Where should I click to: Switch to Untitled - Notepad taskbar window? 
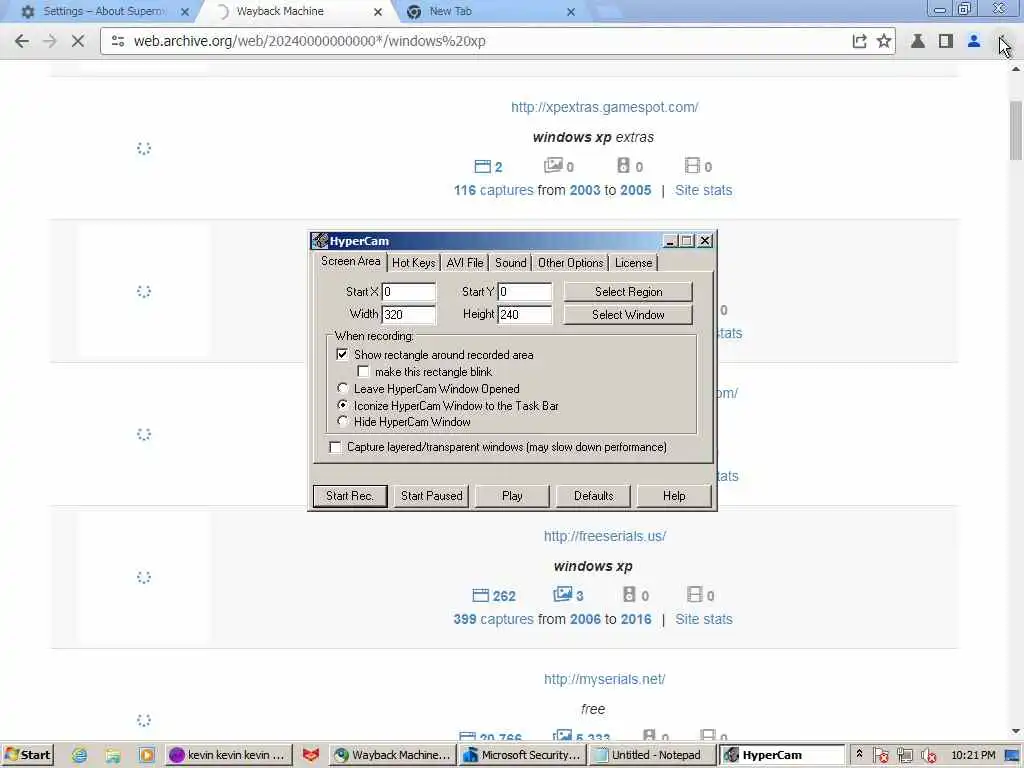652,755
